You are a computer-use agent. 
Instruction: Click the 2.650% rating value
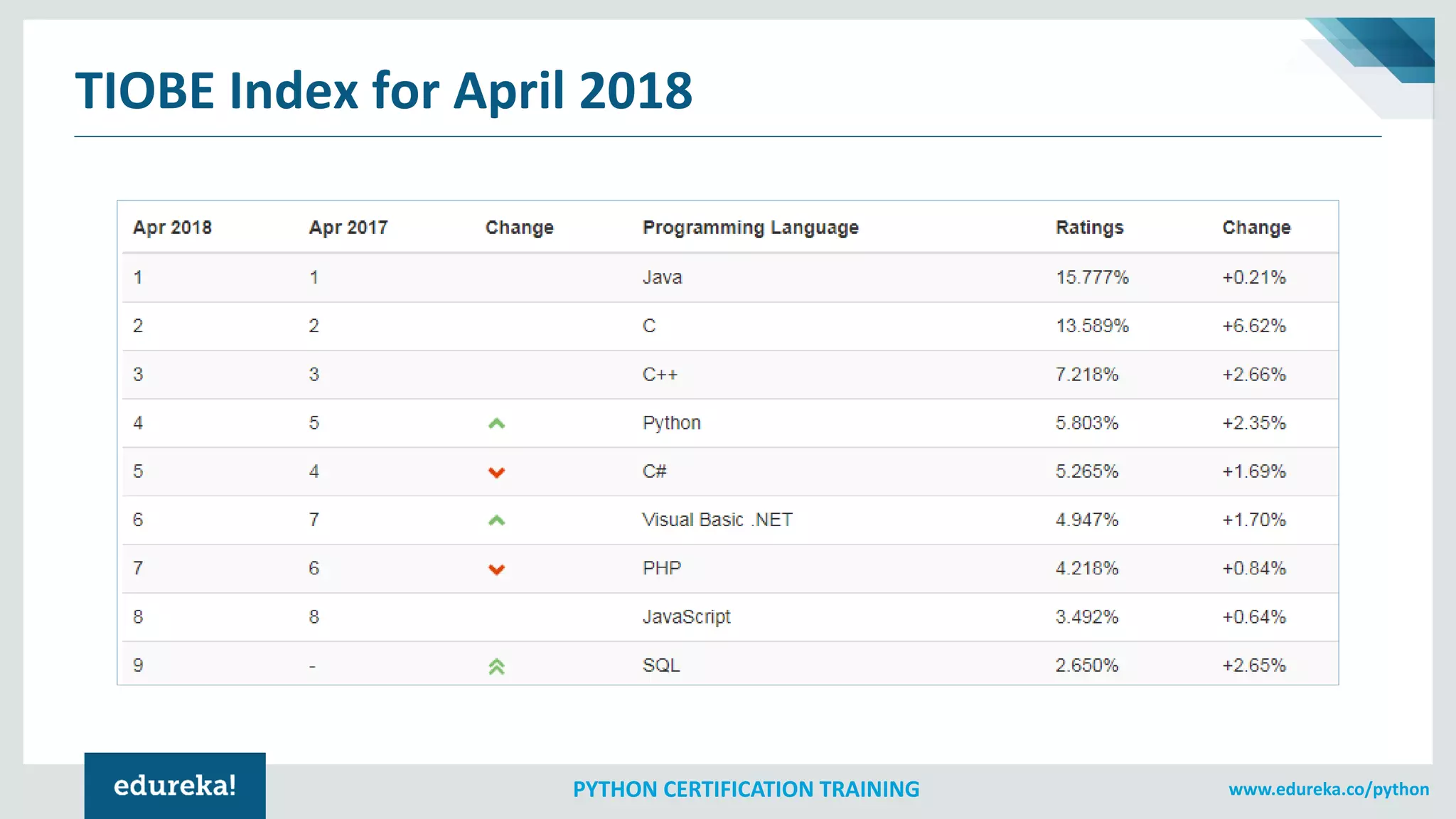(1087, 665)
